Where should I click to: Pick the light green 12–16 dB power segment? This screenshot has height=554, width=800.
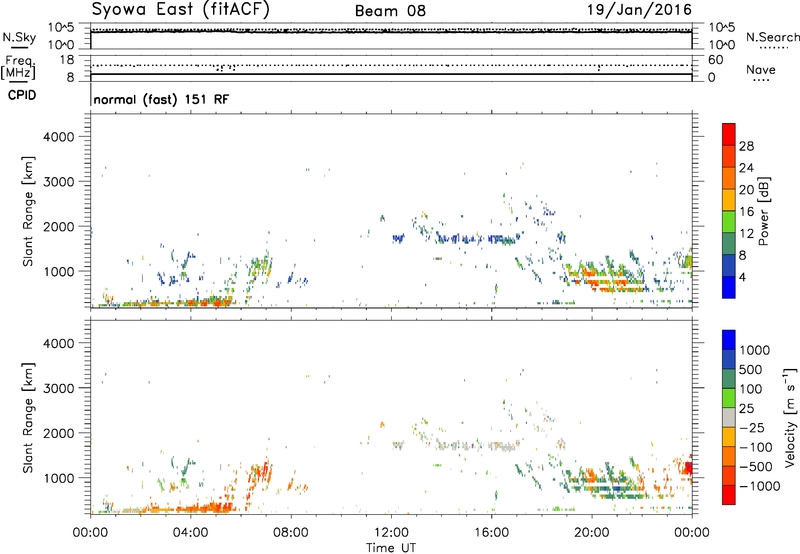pos(729,222)
